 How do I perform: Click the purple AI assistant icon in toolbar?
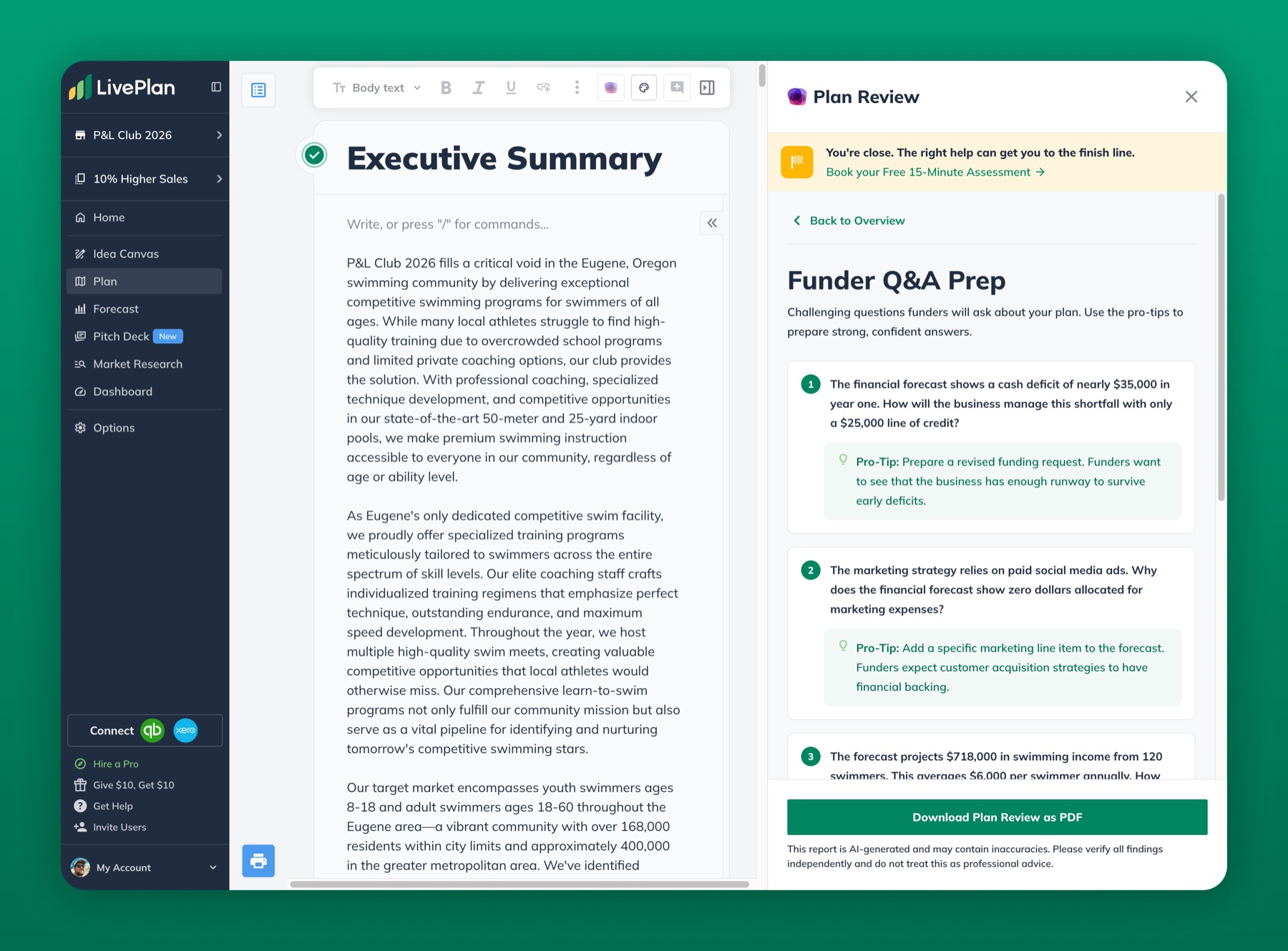[610, 87]
